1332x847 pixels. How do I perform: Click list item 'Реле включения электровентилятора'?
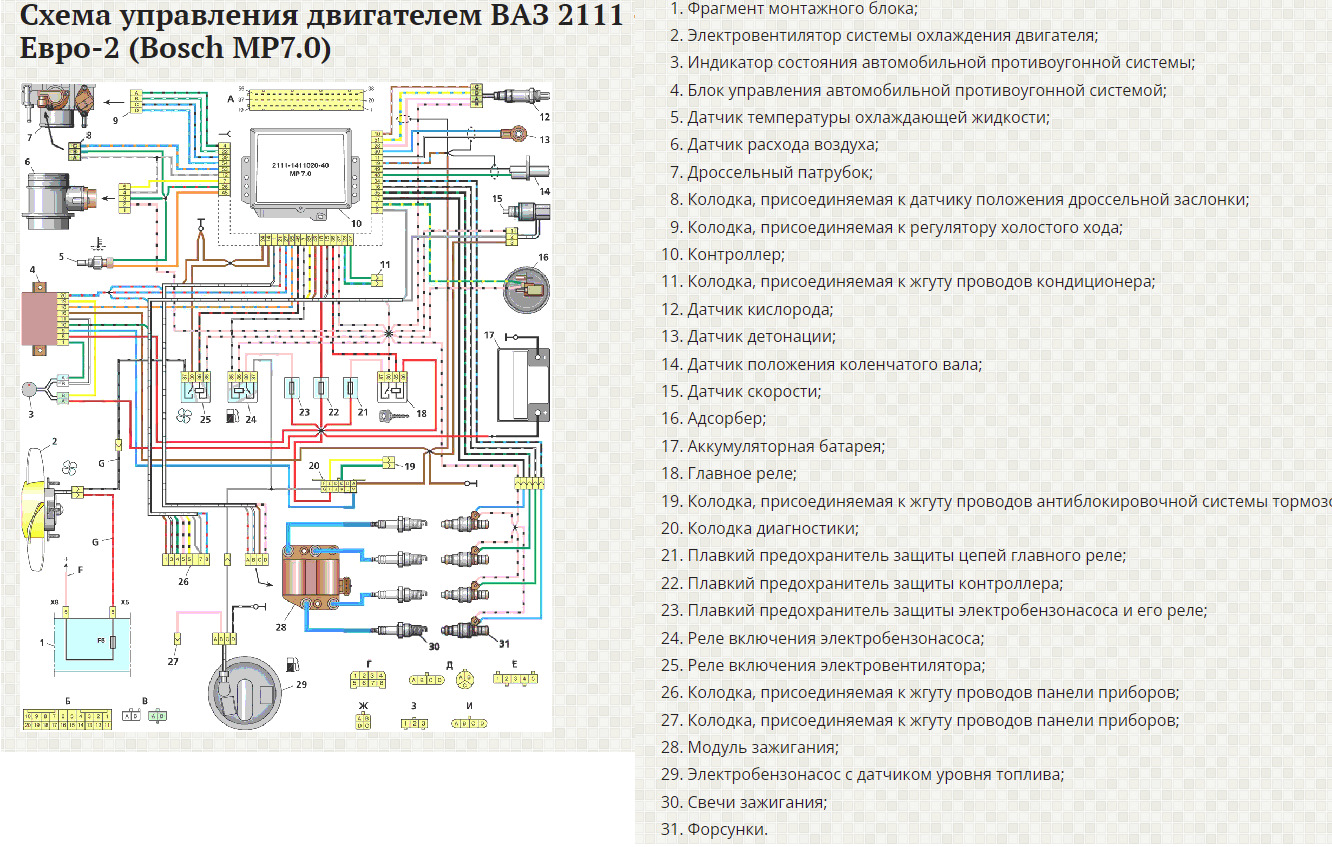[836, 665]
